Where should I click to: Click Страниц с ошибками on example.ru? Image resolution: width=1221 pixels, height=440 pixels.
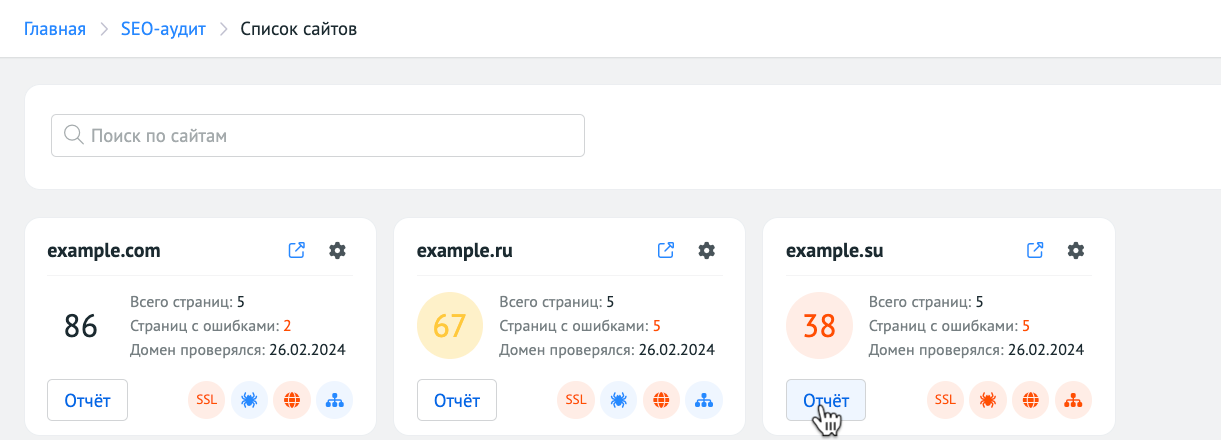pyautogui.click(x=574, y=326)
